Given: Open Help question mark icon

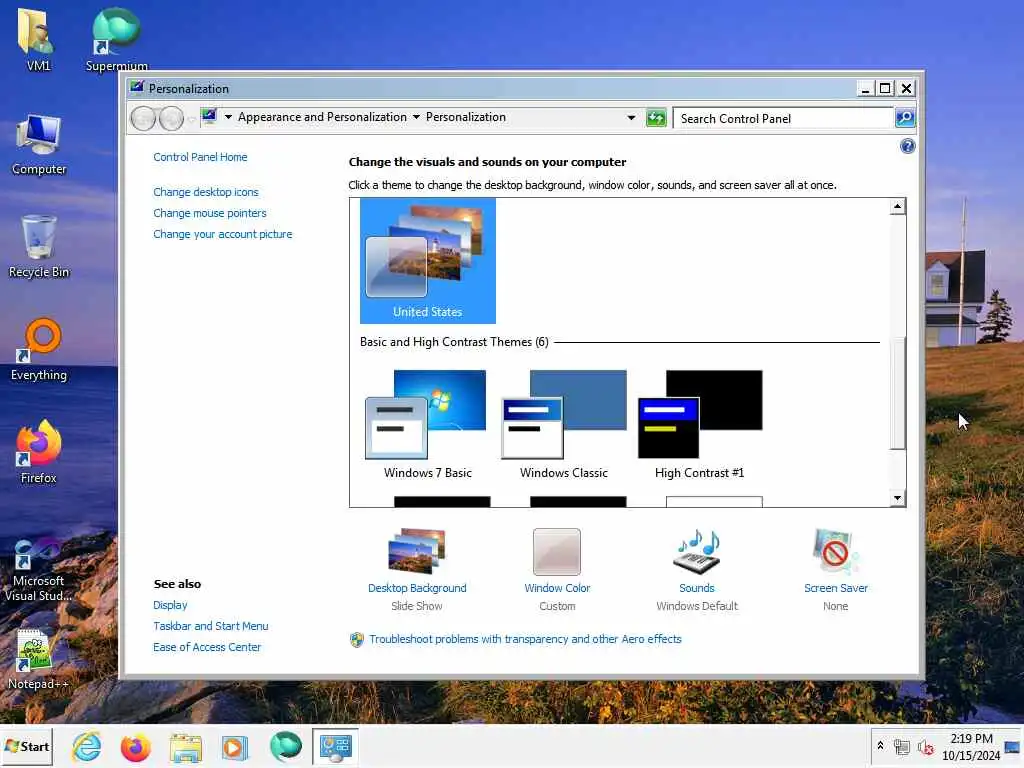Looking at the screenshot, I should coord(907,146).
